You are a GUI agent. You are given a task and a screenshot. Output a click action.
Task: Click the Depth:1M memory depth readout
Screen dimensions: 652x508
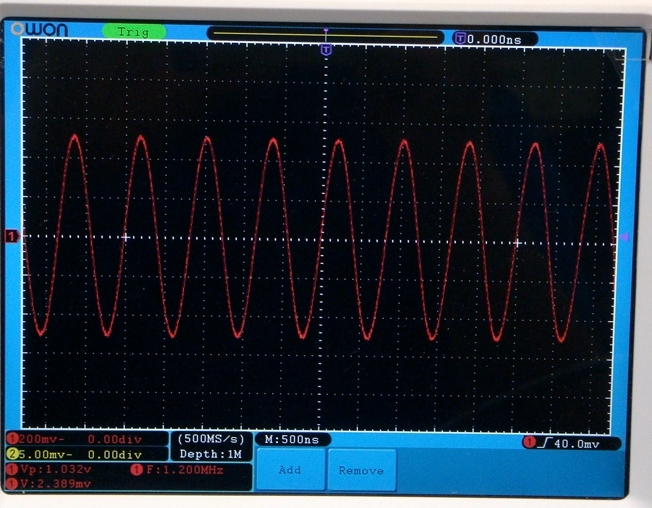coord(211,454)
